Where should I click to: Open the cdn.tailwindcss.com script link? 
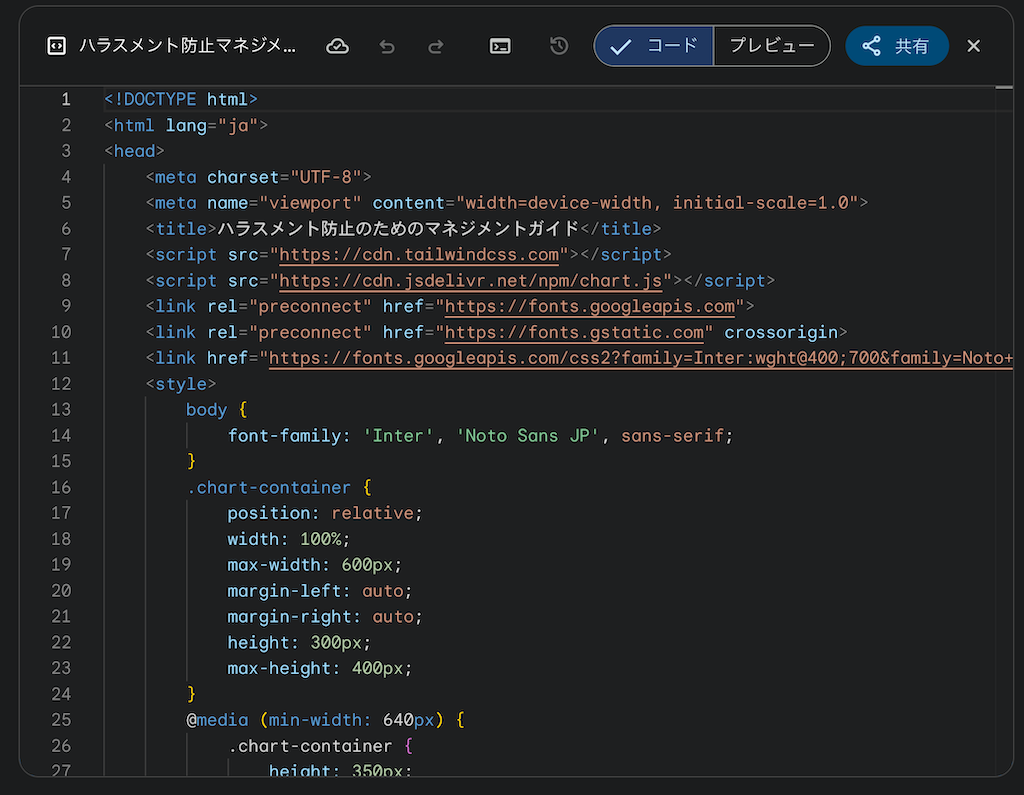(419, 255)
